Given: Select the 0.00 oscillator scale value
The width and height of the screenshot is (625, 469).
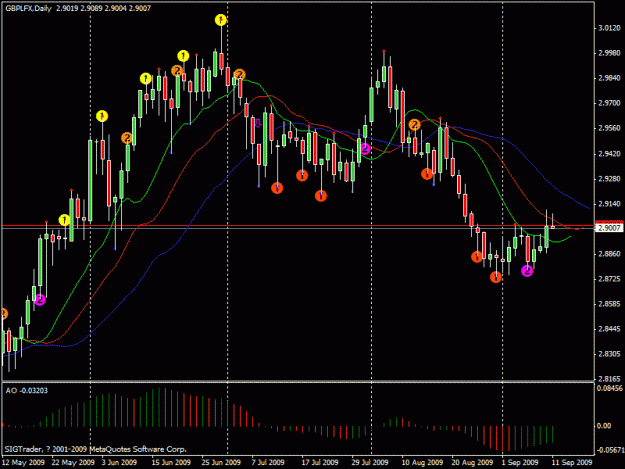Looking at the screenshot, I should tap(604, 426).
